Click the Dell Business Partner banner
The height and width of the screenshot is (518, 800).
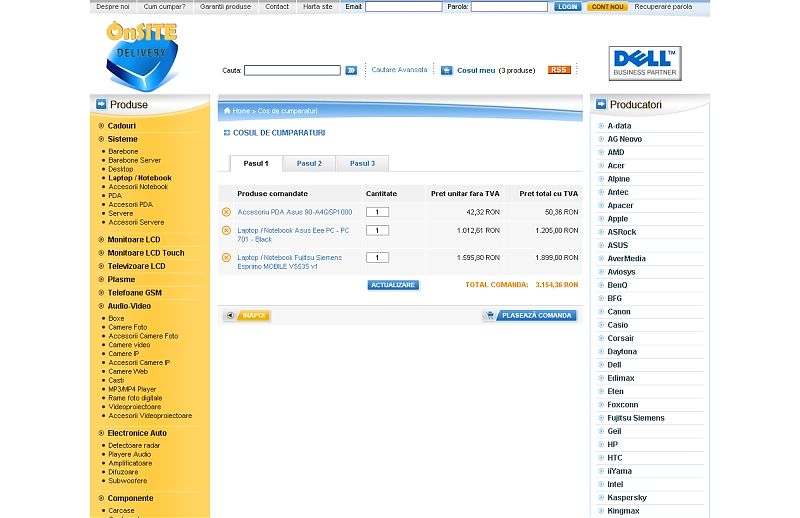point(645,63)
